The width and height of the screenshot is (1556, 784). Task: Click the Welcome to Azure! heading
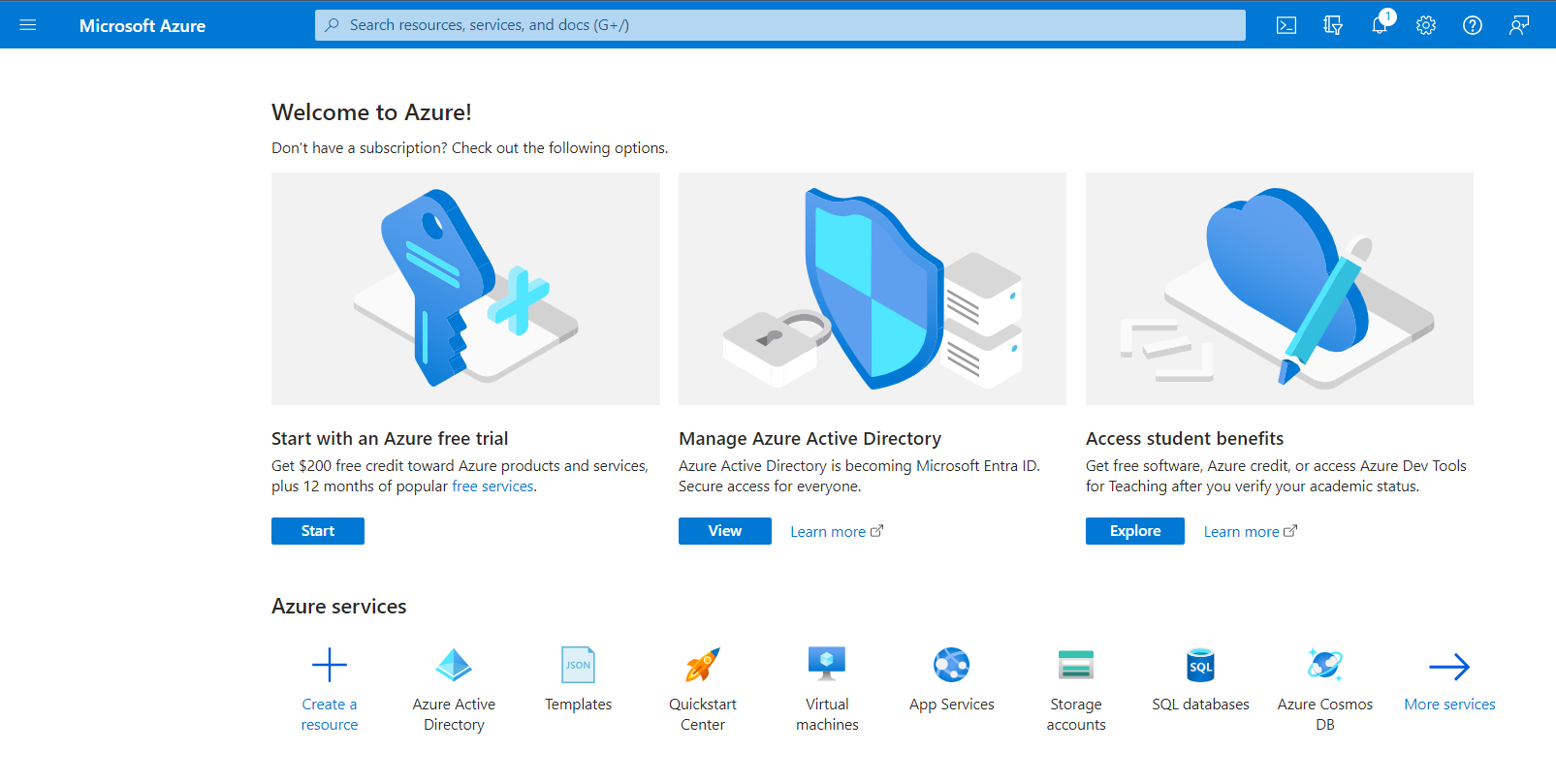point(371,112)
